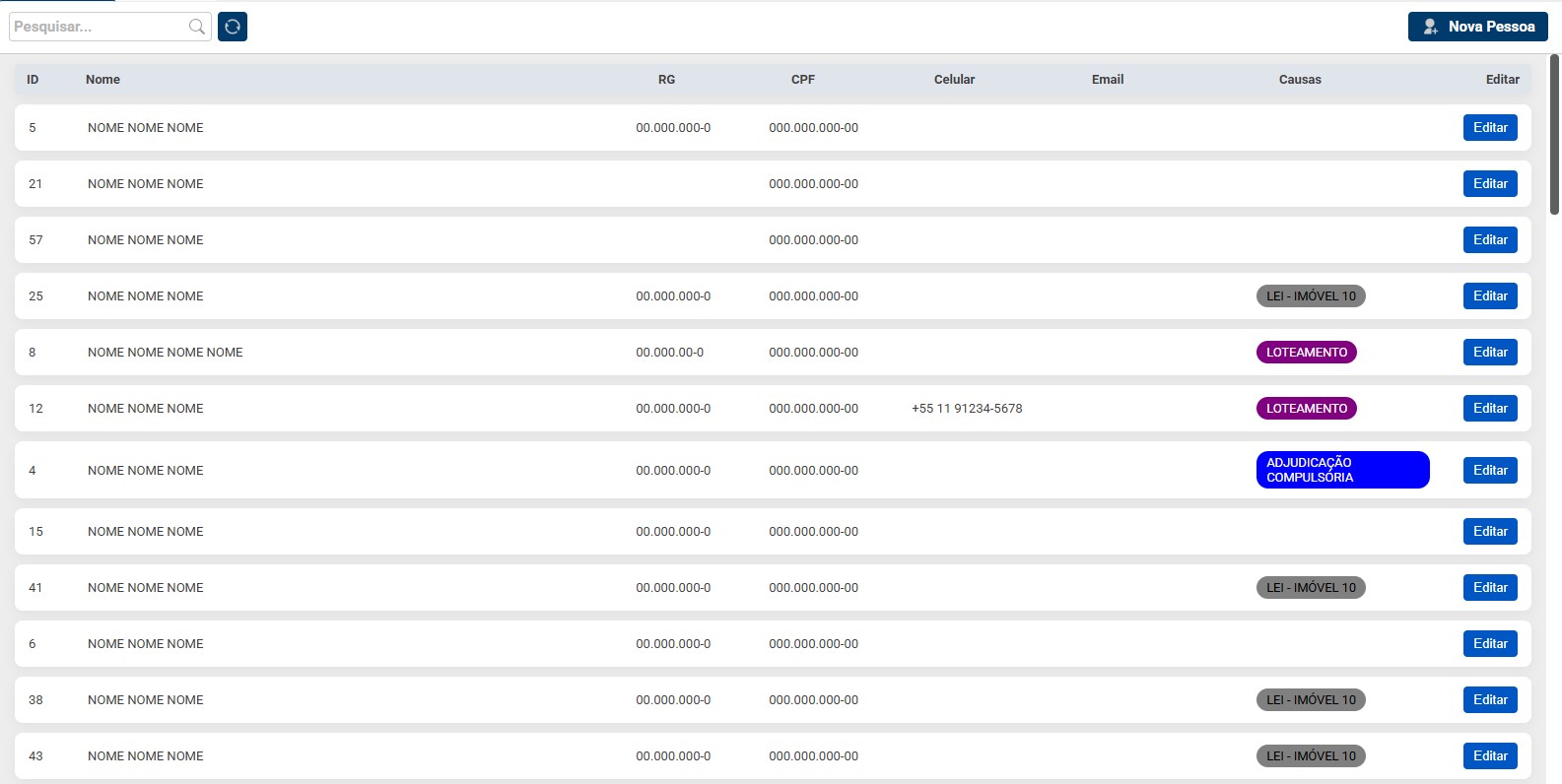Click the Causas column header
This screenshot has width=1562, height=784.
pyautogui.click(x=1299, y=80)
